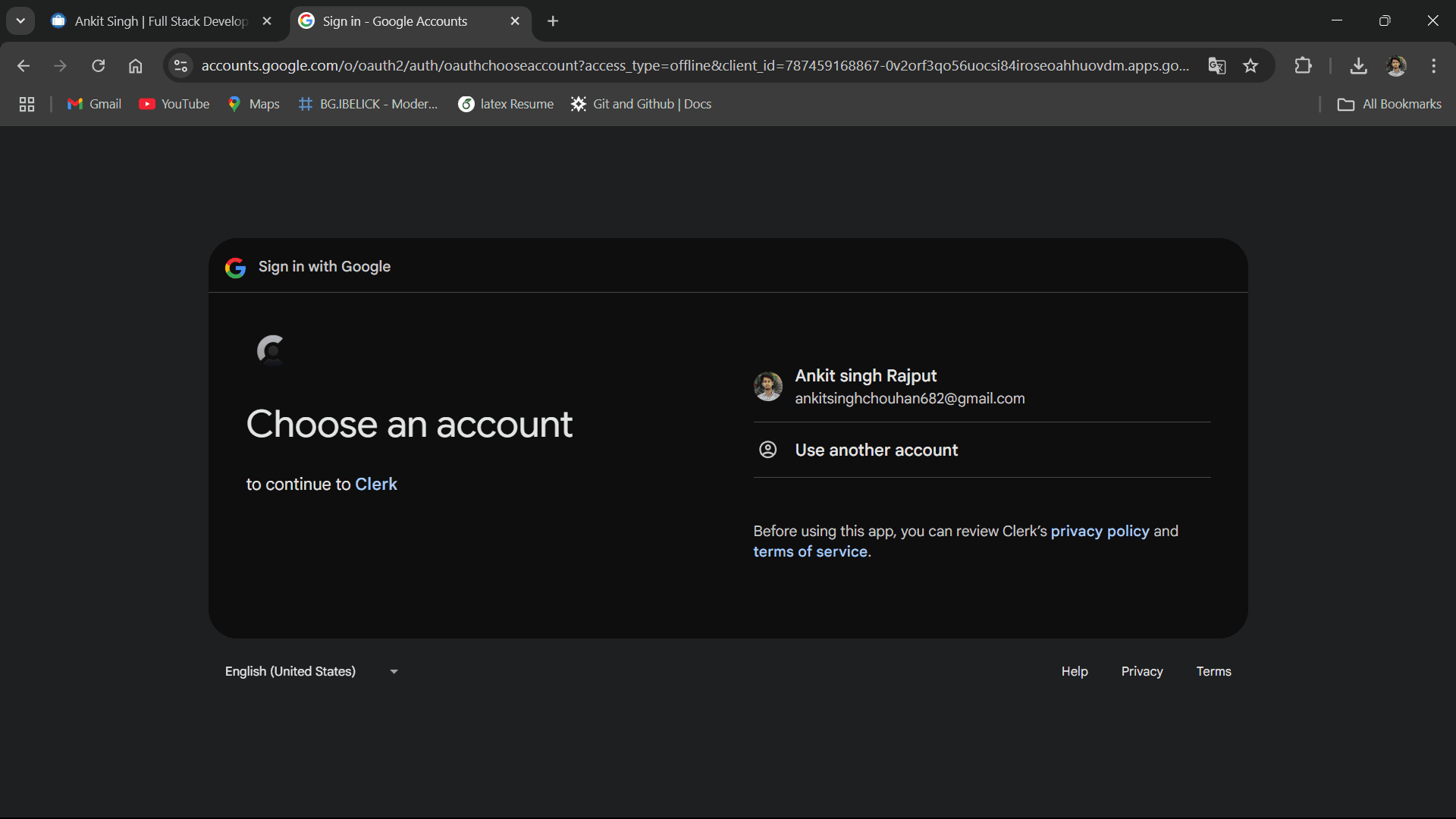Viewport: 1456px width, 819px height.
Task: Open a new tab with plus button
Action: point(553,21)
